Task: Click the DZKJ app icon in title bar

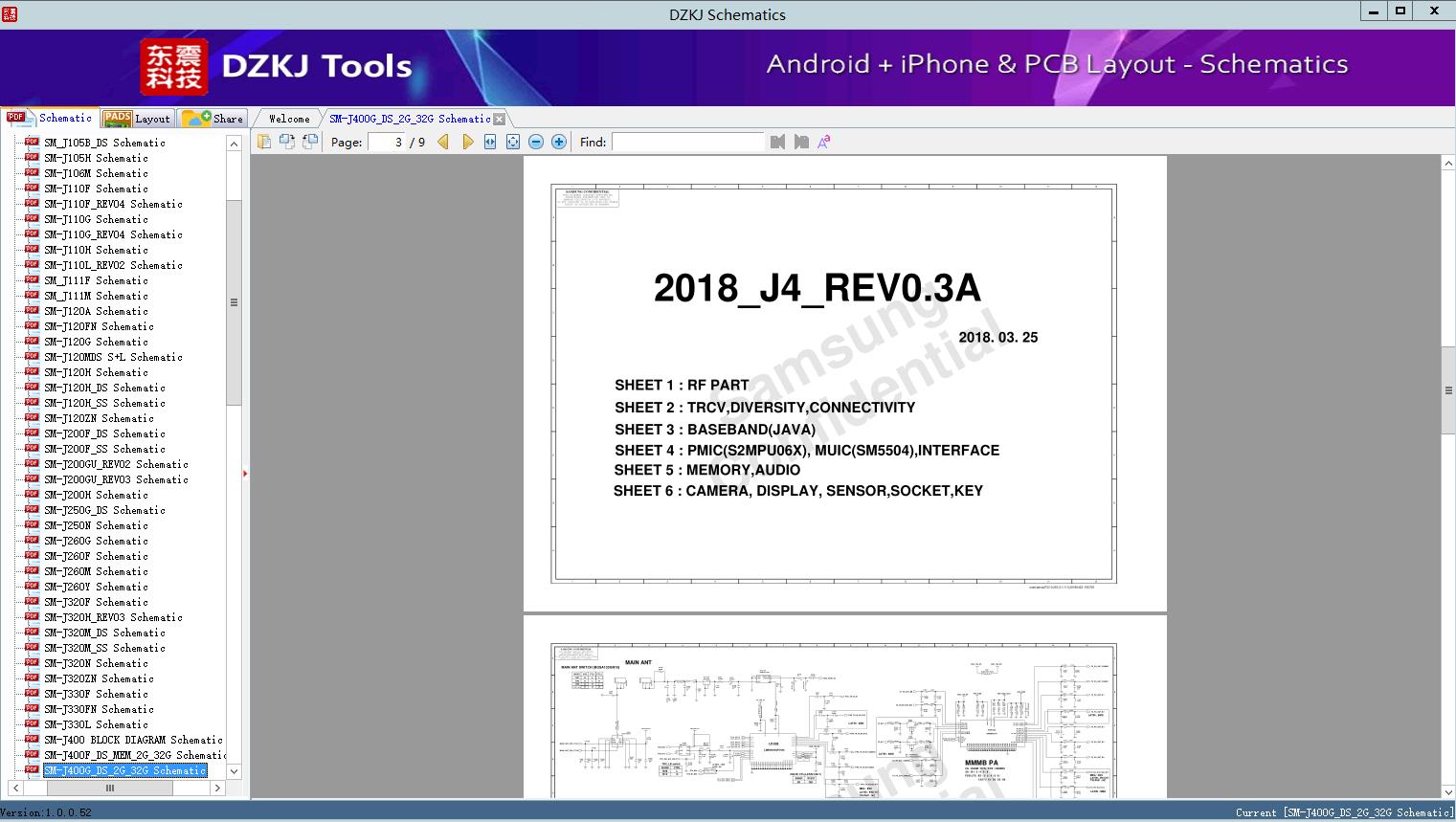Action: 10,13
